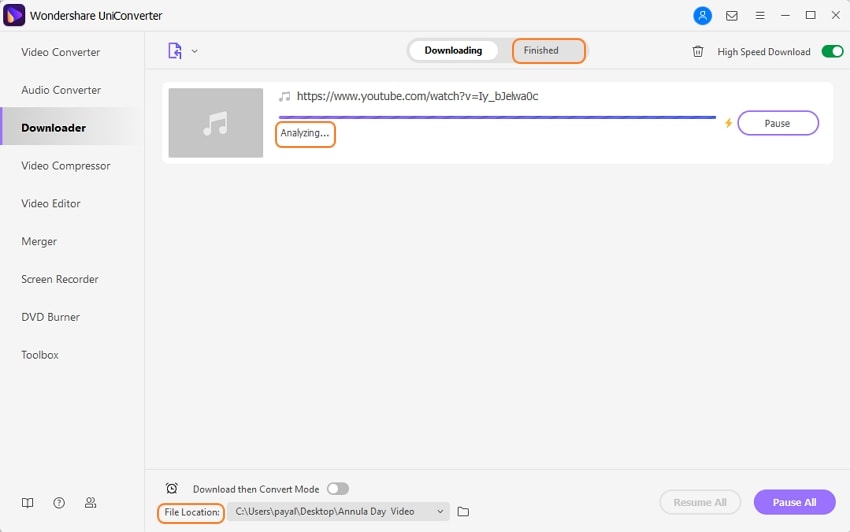Click the small music note icon before URL
This screenshot has width=850, height=532.
tap(285, 97)
